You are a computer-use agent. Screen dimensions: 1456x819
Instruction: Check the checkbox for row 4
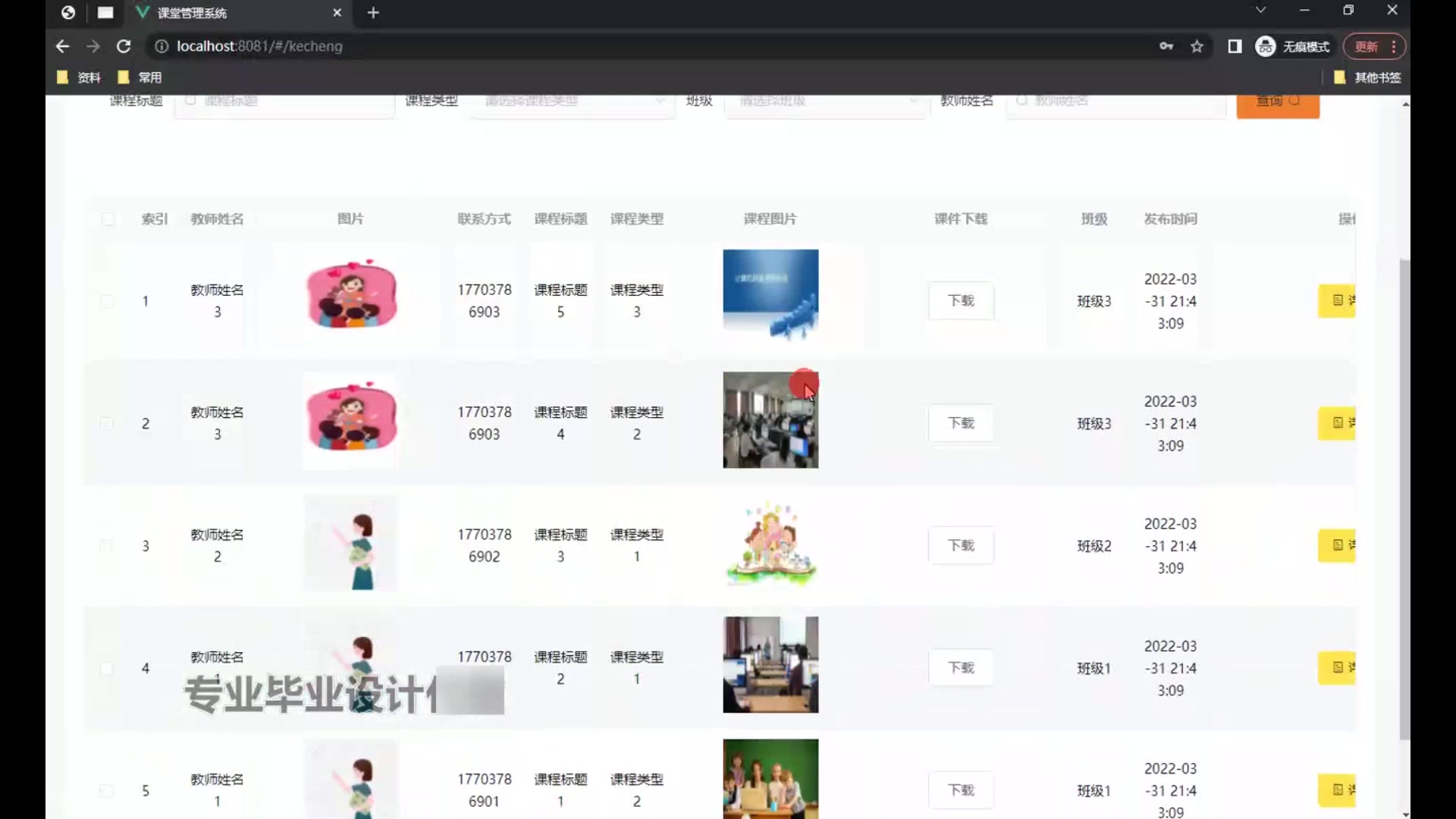tap(107, 669)
